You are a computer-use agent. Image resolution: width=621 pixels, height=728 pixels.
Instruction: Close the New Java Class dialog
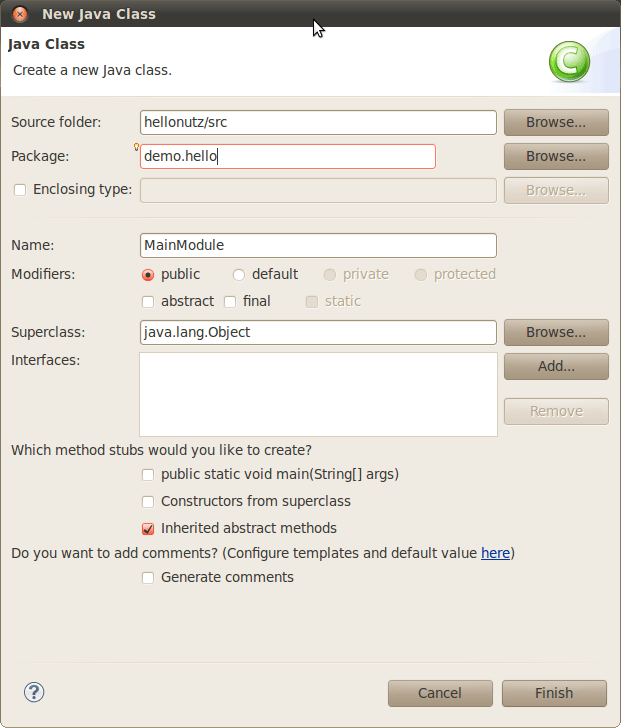20,14
